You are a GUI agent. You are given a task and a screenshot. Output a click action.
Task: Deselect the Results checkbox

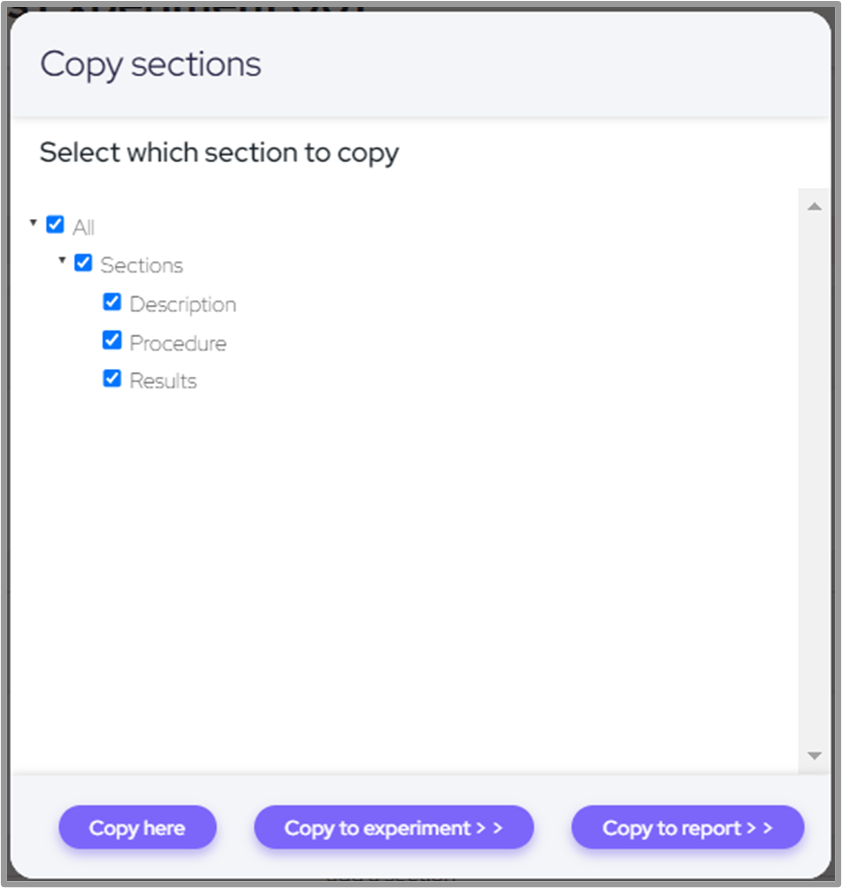(x=112, y=379)
